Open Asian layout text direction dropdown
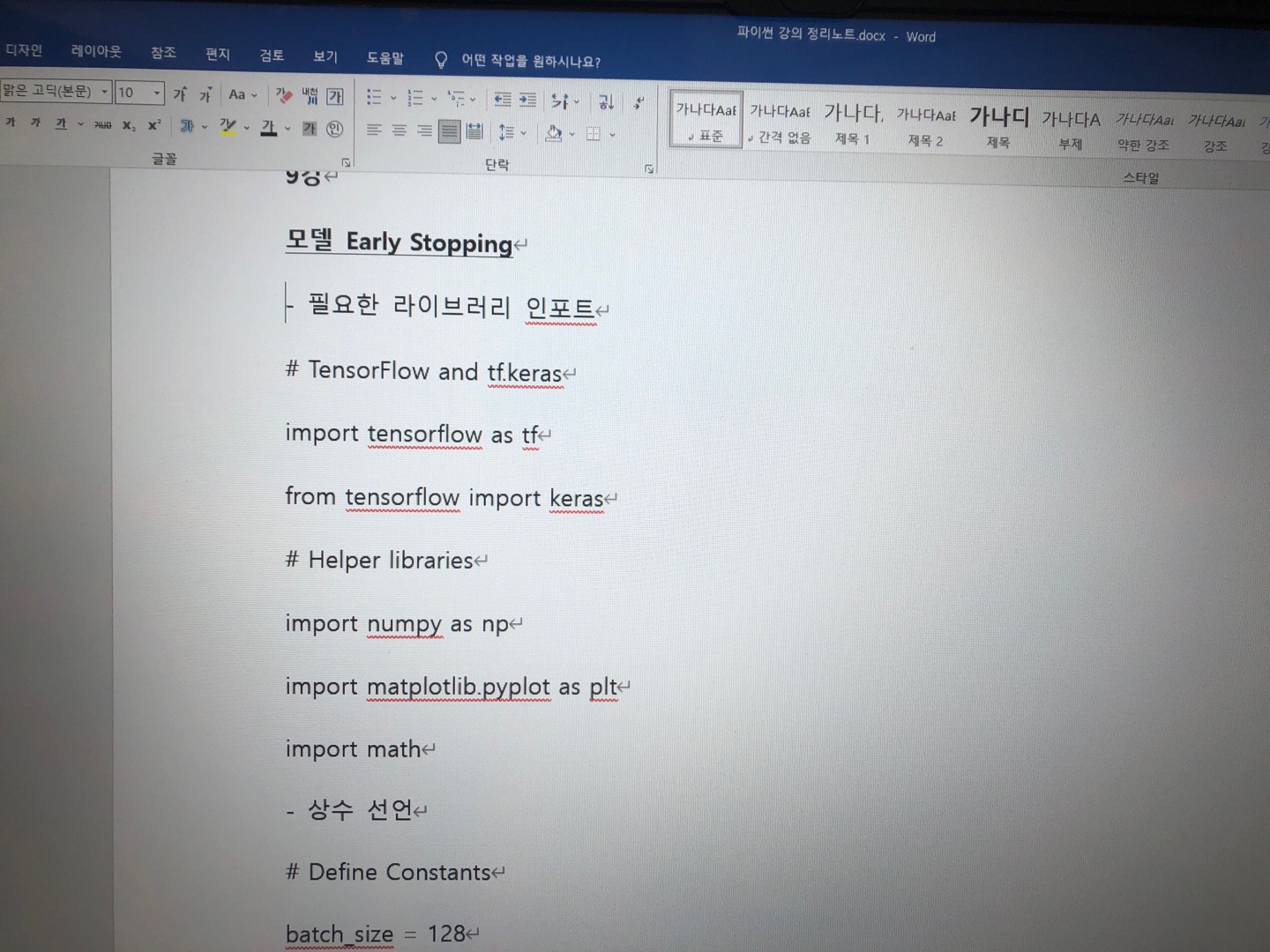 pyautogui.click(x=564, y=101)
